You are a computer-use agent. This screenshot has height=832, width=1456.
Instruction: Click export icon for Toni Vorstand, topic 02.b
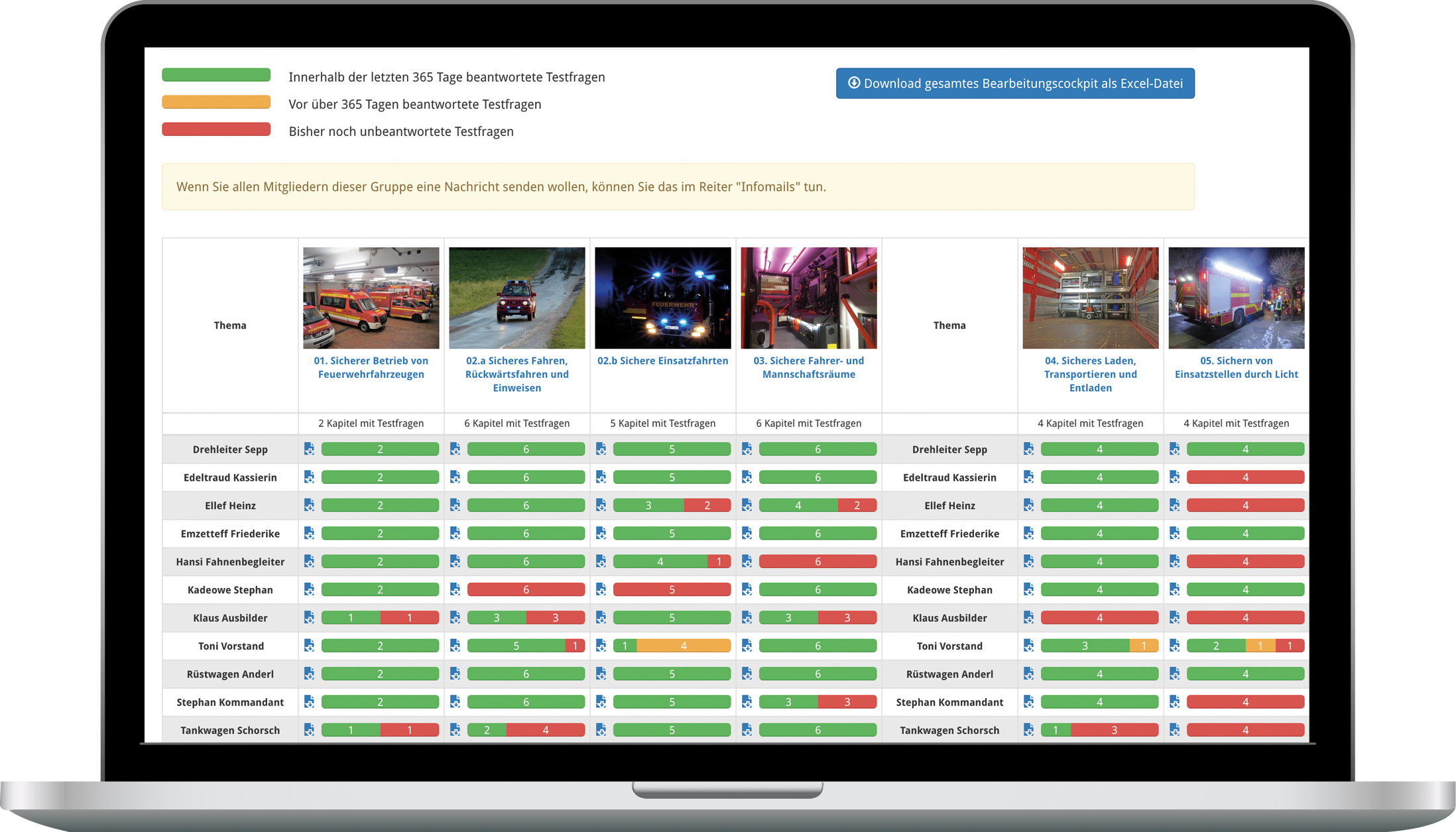click(x=601, y=646)
